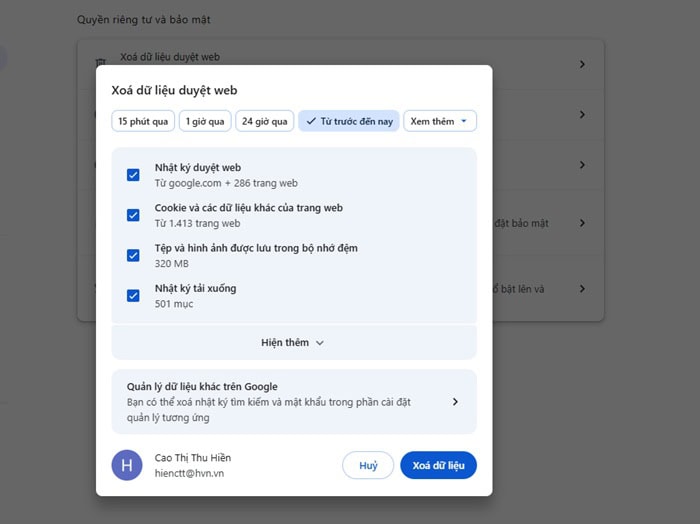700x524 pixels.
Task: Uncheck the Nhật ký duyệt web checkbox
Action: (x=133, y=175)
